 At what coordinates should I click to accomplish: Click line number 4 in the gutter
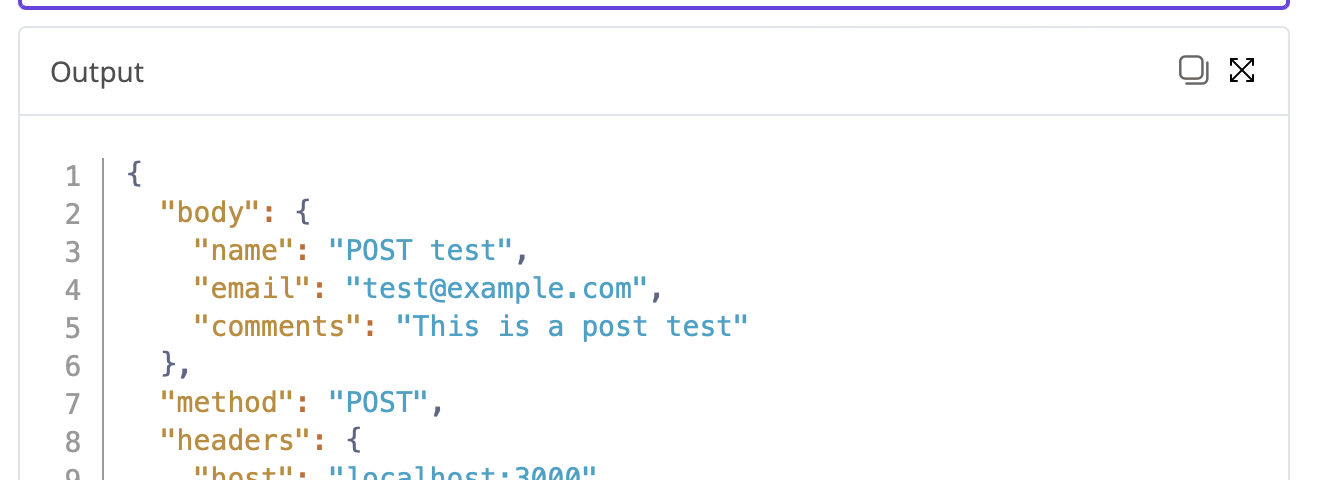[72, 289]
